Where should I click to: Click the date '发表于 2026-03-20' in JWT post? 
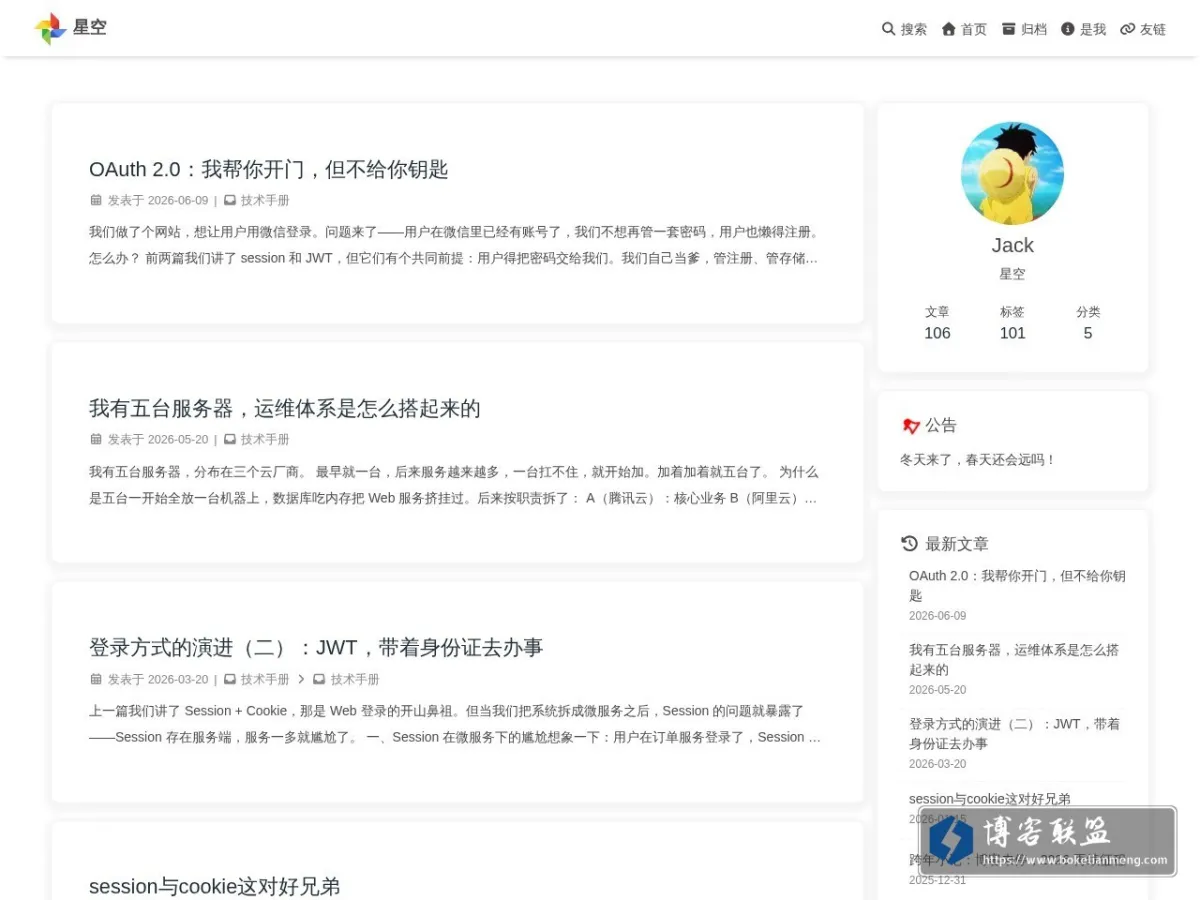[158, 679]
